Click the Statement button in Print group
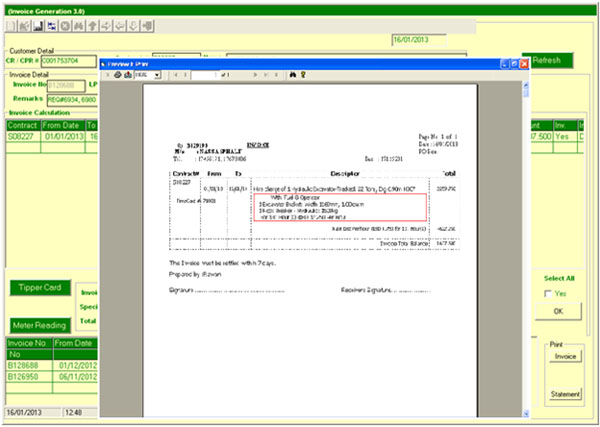Image resolution: width=600 pixels, height=427 pixels. pyautogui.click(x=566, y=394)
